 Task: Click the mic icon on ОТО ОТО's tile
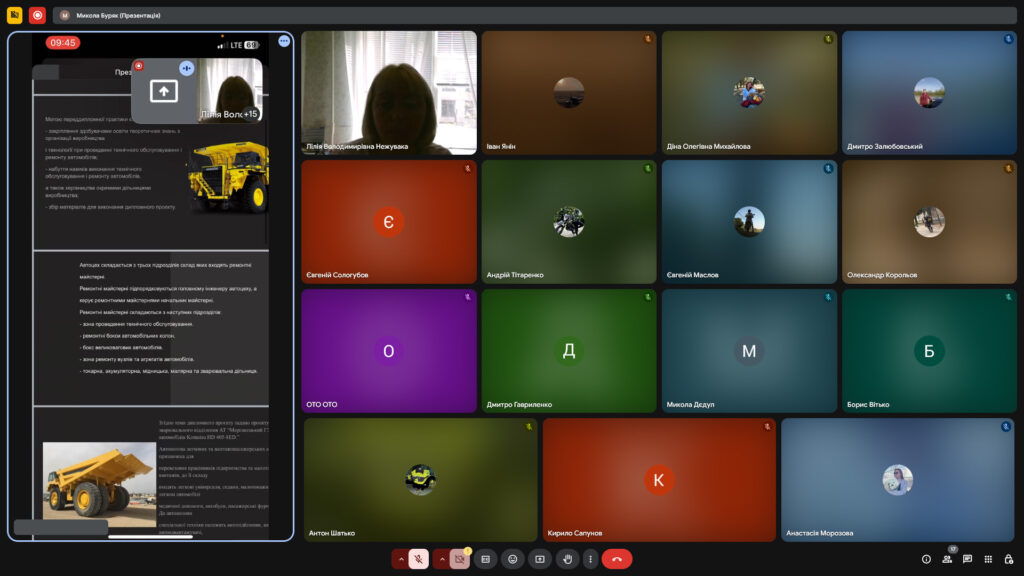[x=468, y=297]
